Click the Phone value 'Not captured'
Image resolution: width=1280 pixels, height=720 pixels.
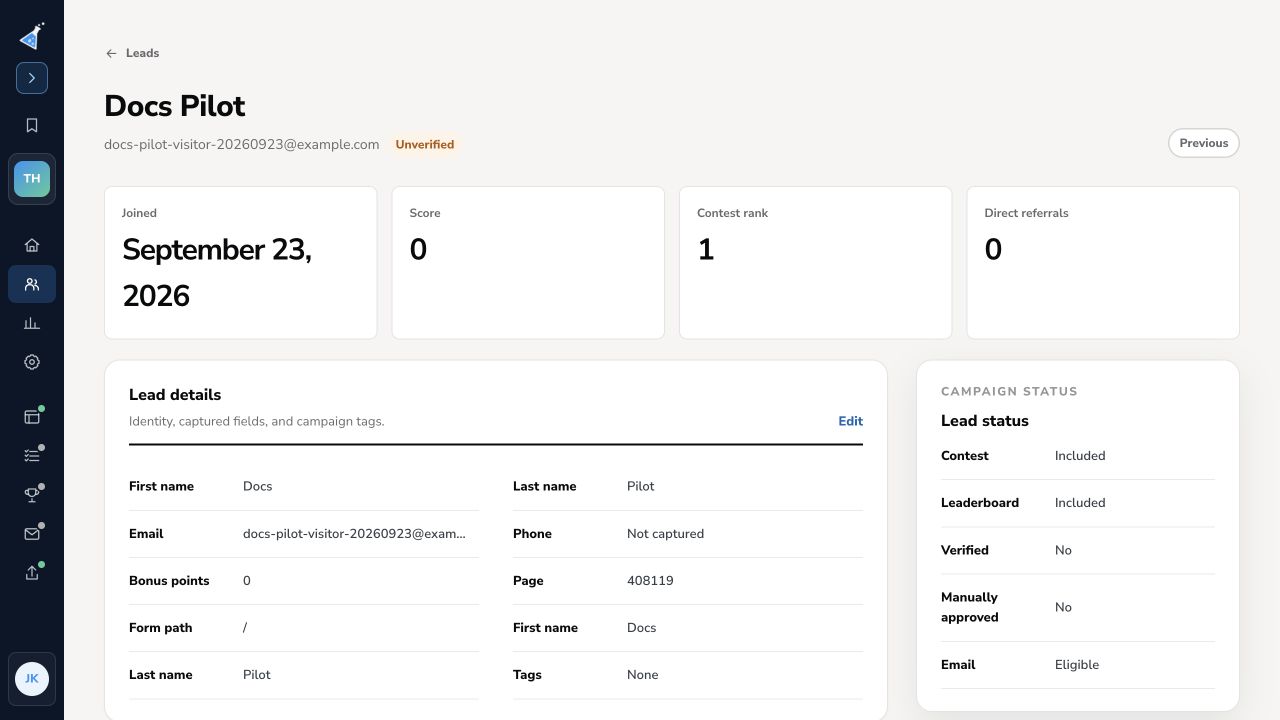tap(665, 533)
